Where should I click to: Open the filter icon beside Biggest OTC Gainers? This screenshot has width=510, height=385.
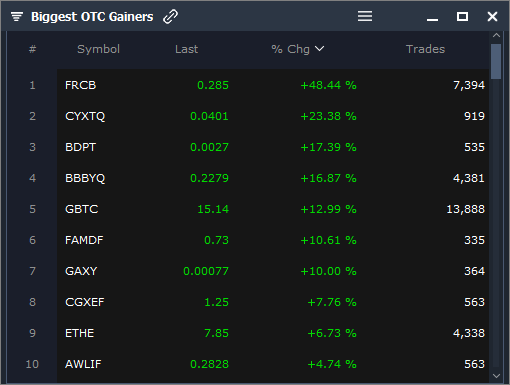coord(17,16)
